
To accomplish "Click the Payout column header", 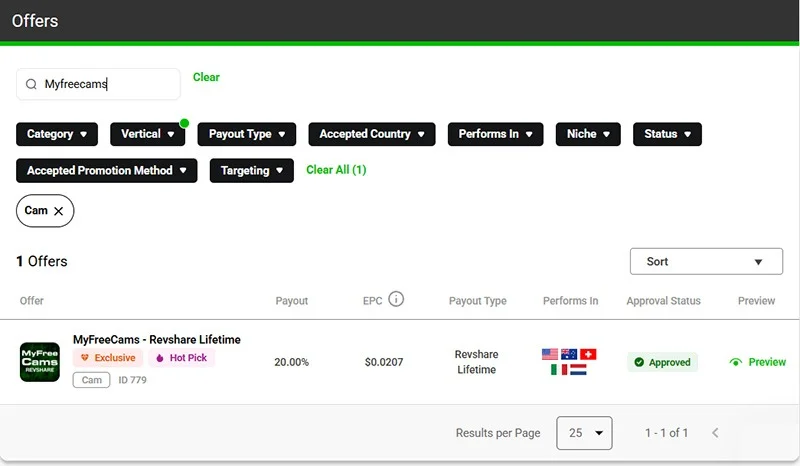I will 292,301.
